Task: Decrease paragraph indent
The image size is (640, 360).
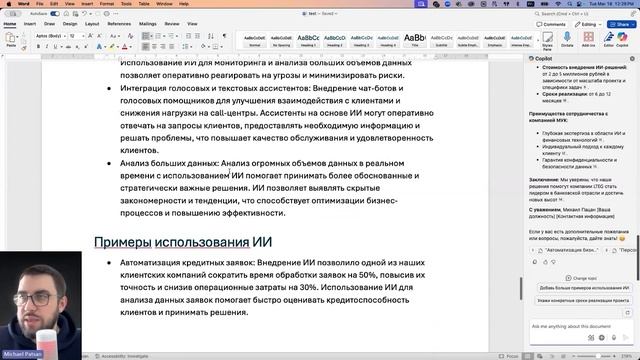Action: pos(189,36)
